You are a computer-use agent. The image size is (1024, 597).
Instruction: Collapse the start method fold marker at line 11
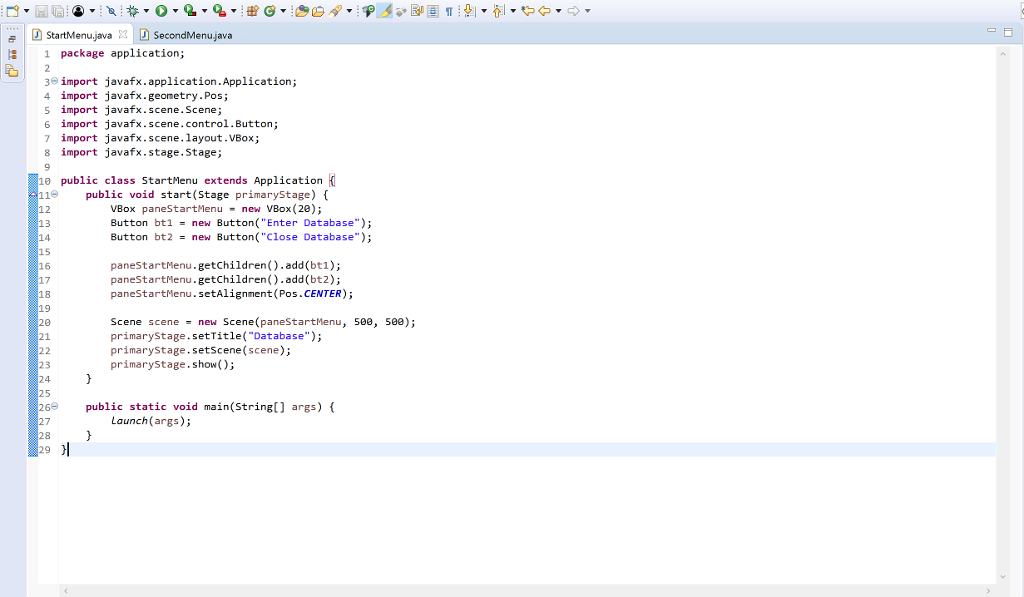click(x=54, y=194)
